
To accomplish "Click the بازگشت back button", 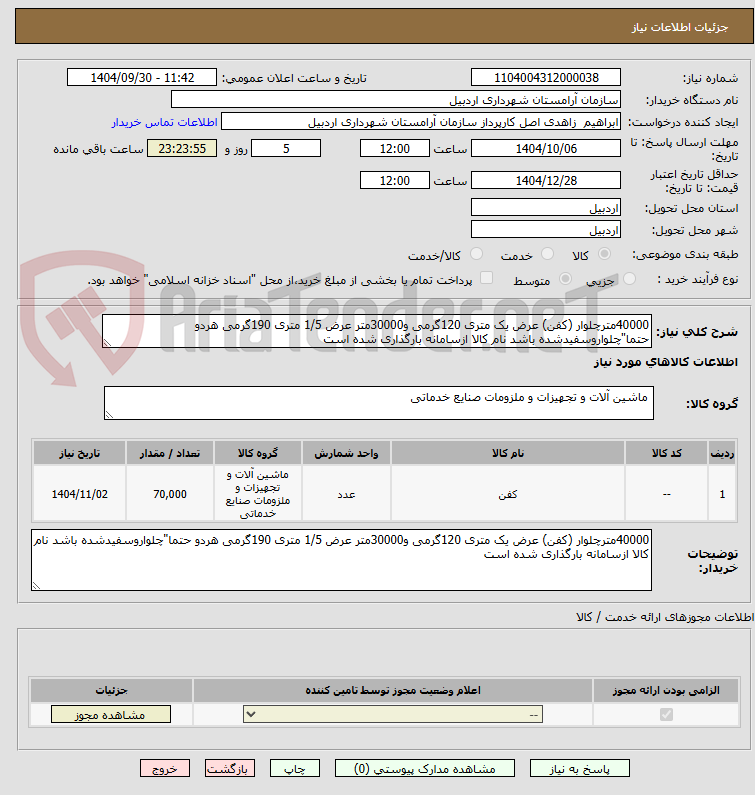I will [x=230, y=769].
